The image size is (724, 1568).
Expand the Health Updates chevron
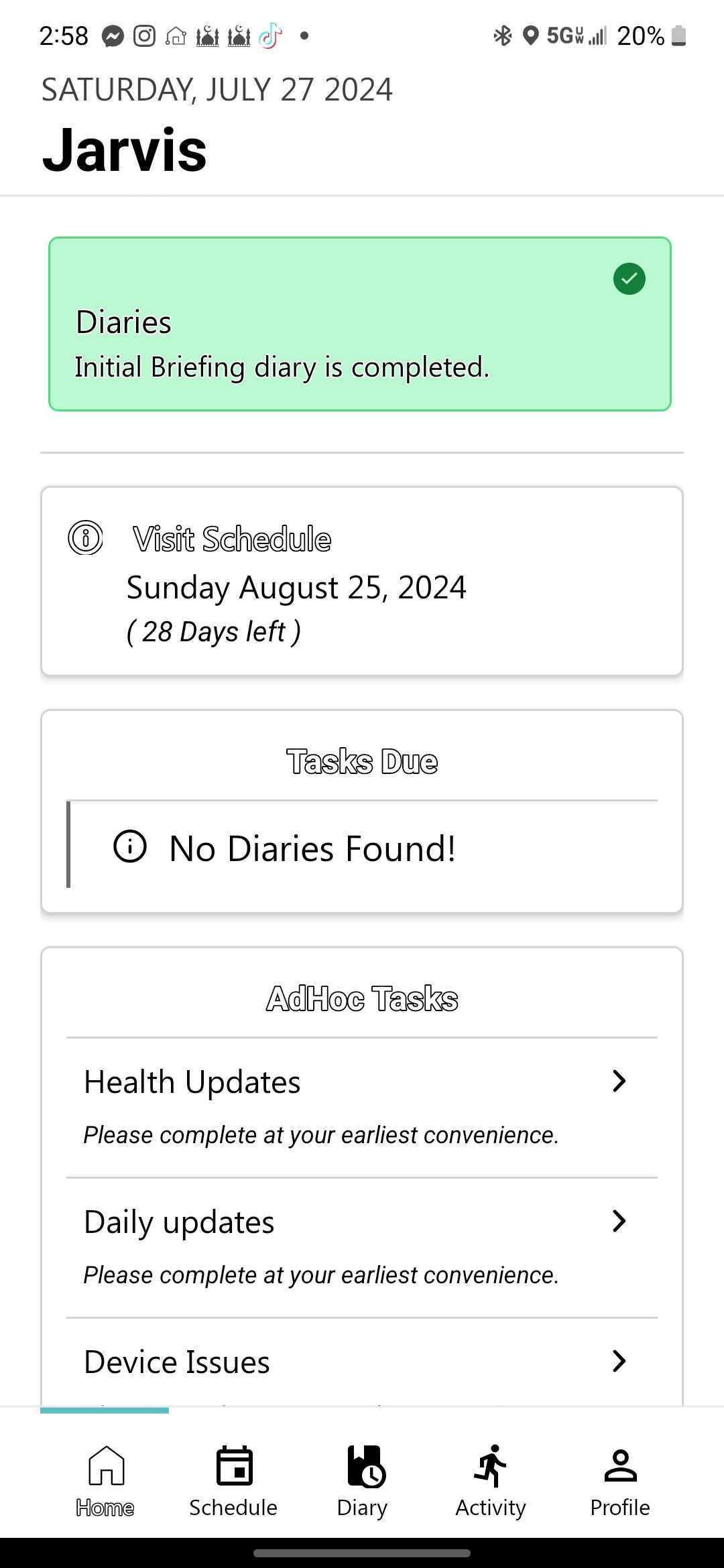(619, 1081)
